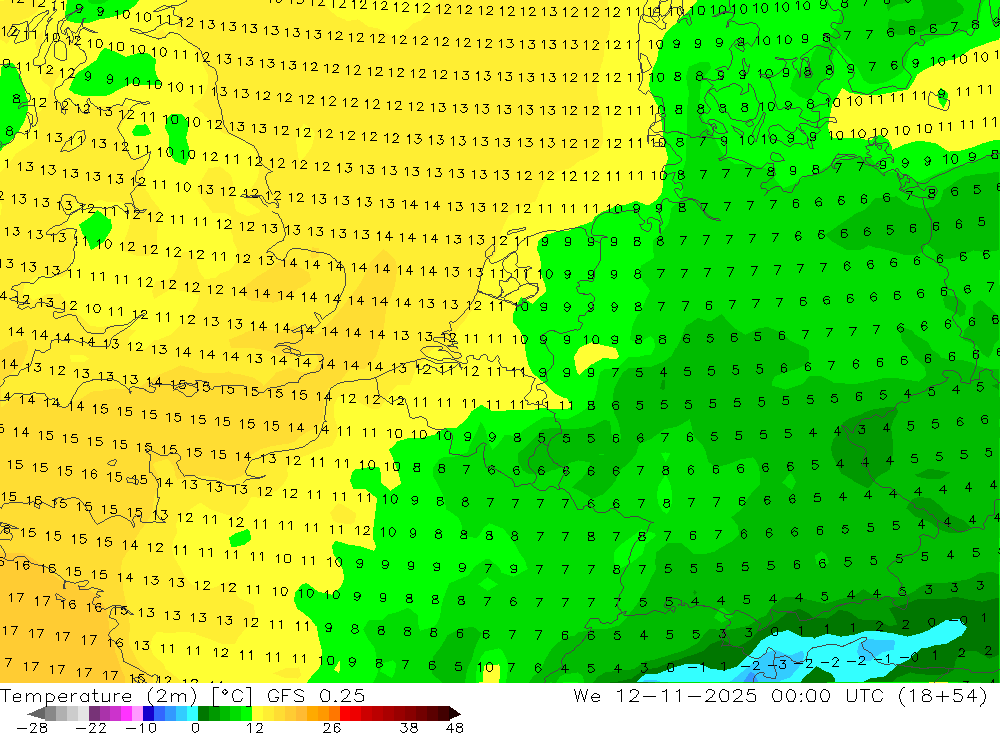Screen dimensions: 1000x733
Task: Click the 'GFS 0.25' model label
Action: [316, 696]
